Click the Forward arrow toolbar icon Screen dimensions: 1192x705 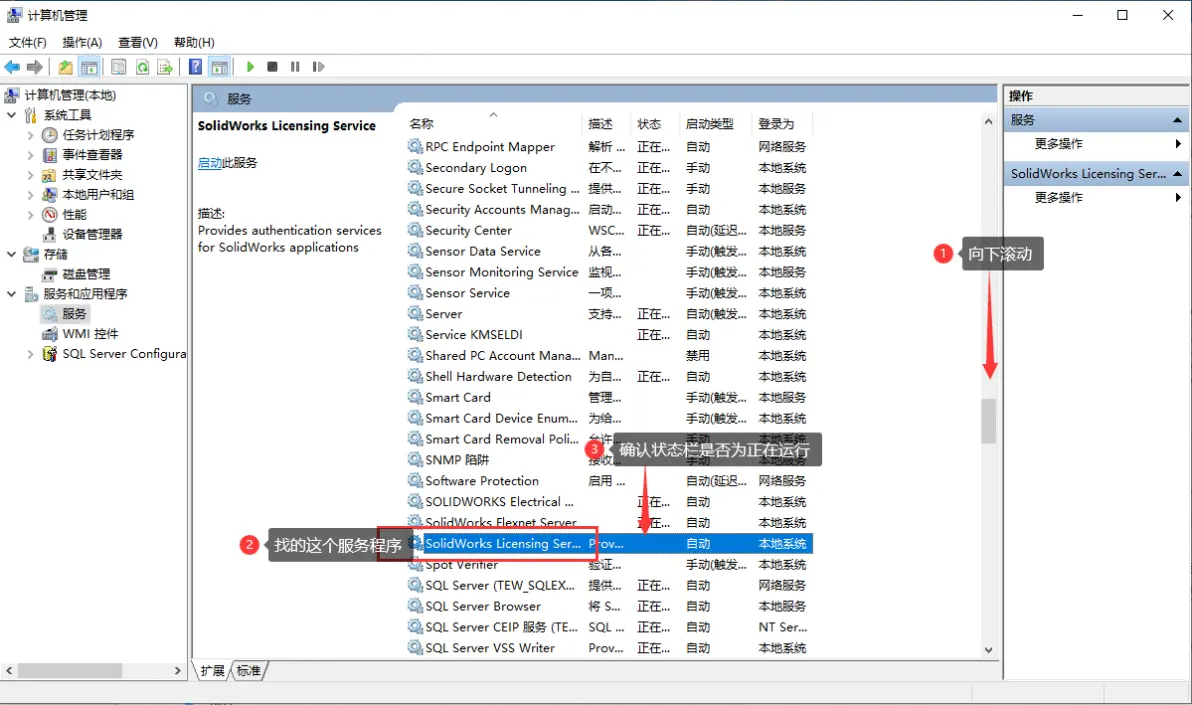(x=34, y=67)
